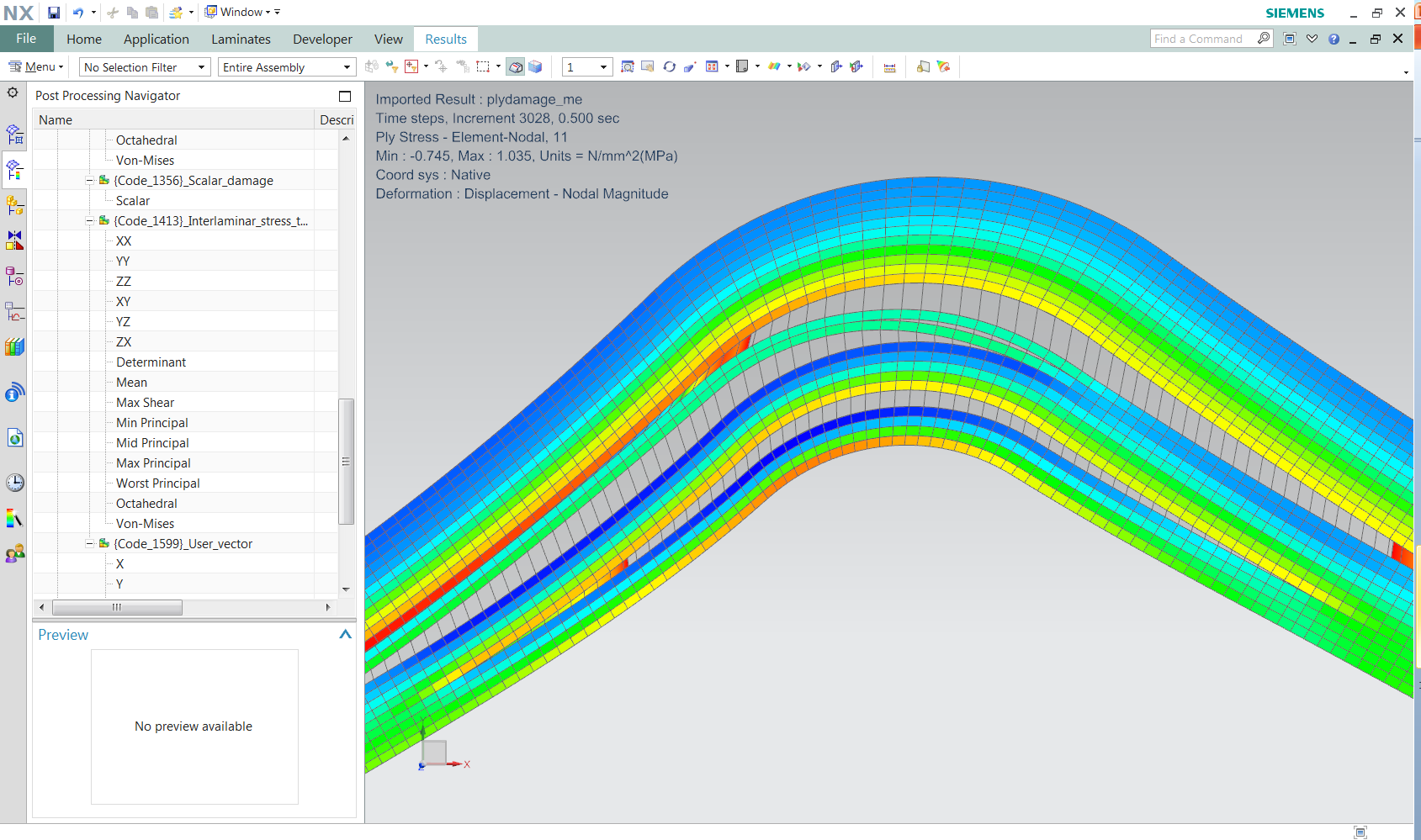
Task: Click the blue-bar-with-red-dot icon after the rotate icon
Action: pos(690,66)
